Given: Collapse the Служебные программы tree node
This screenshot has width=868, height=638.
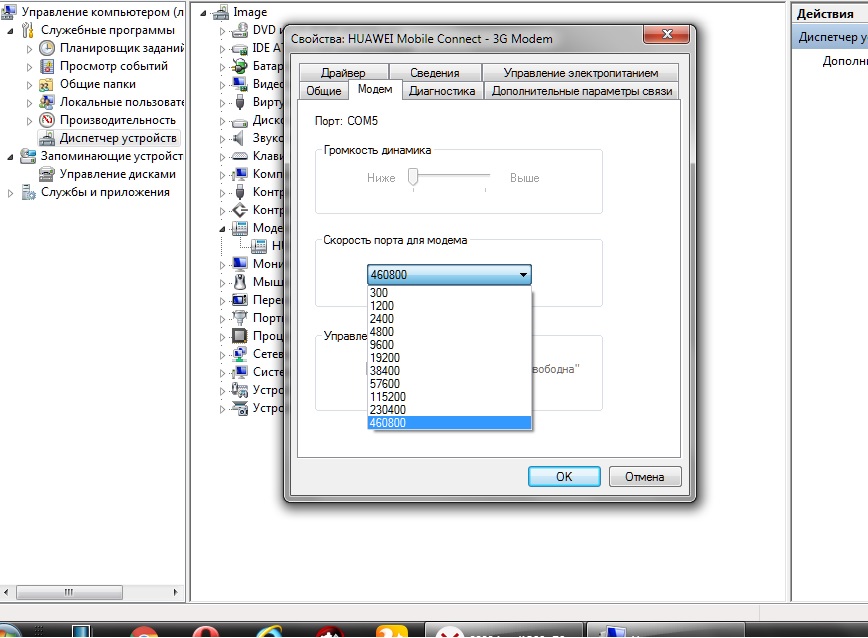Looking at the screenshot, I should [10, 31].
